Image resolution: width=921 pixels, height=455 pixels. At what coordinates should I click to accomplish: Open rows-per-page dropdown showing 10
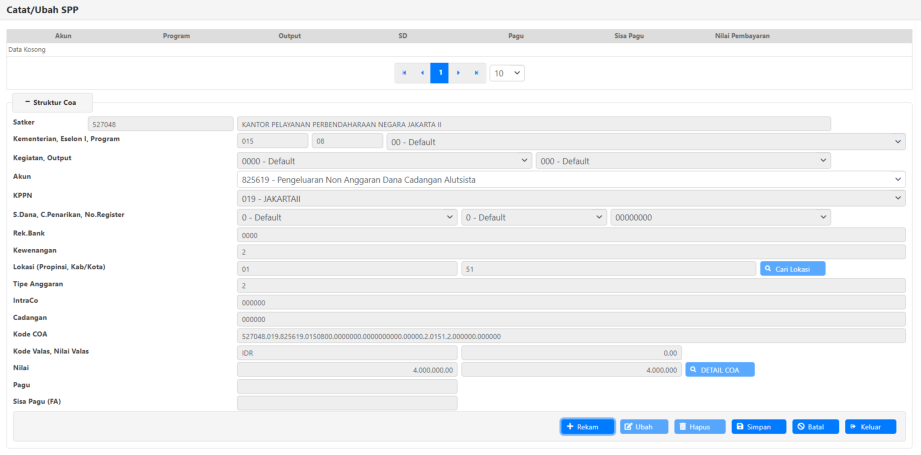point(507,73)
